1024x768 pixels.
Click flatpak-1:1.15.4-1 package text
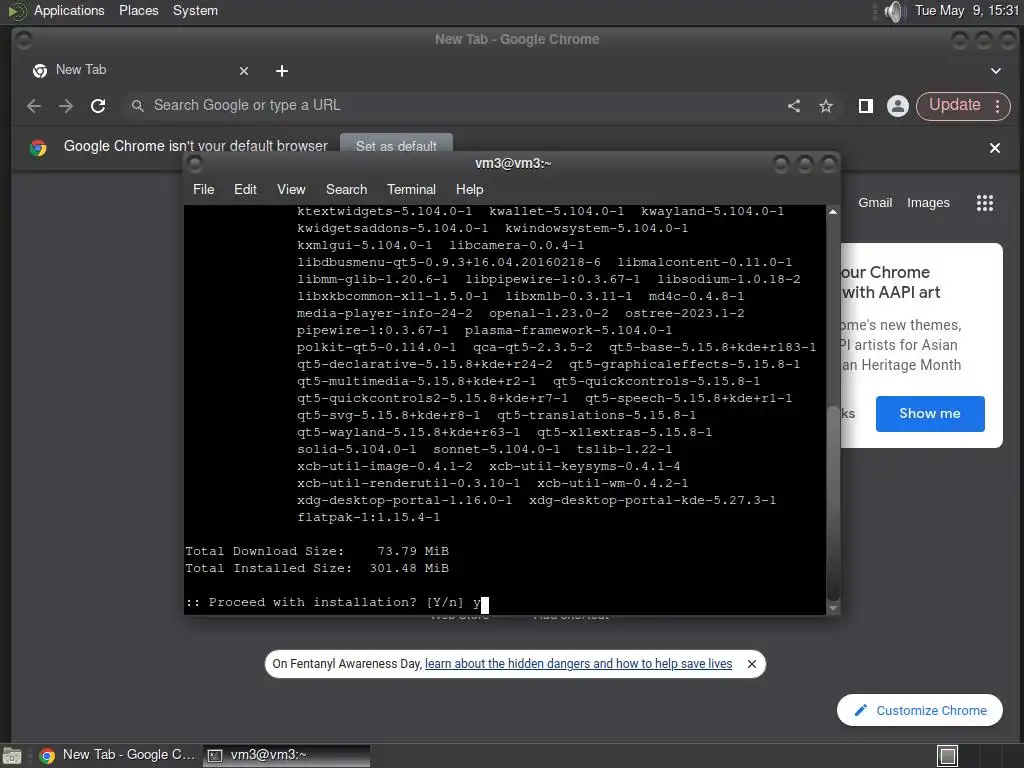pos(368,517)
